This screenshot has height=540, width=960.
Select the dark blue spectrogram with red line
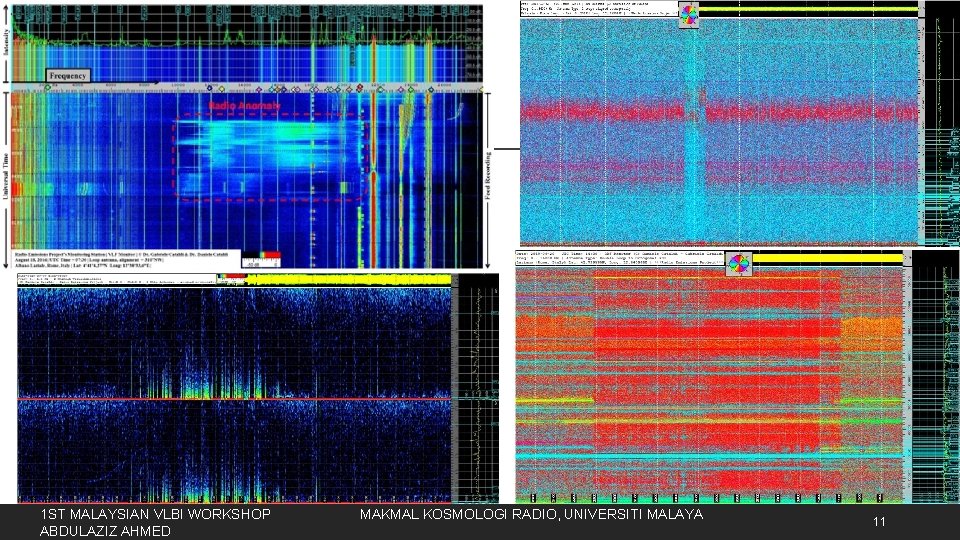click(258, 388)
